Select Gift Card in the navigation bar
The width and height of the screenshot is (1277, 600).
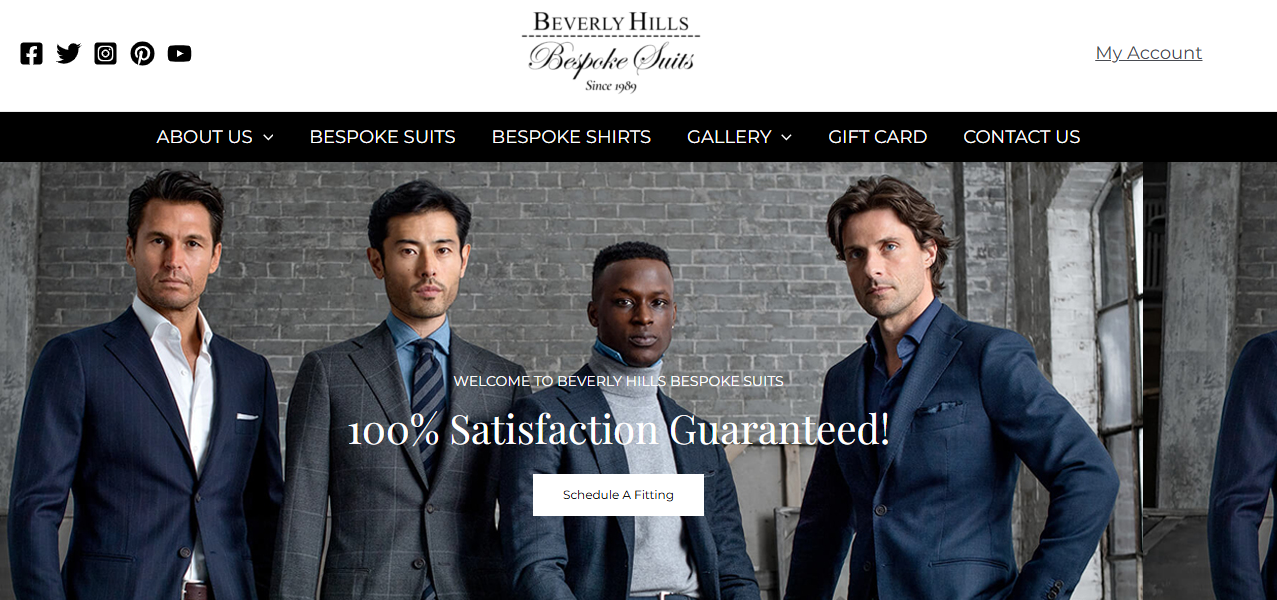point(877,137)
